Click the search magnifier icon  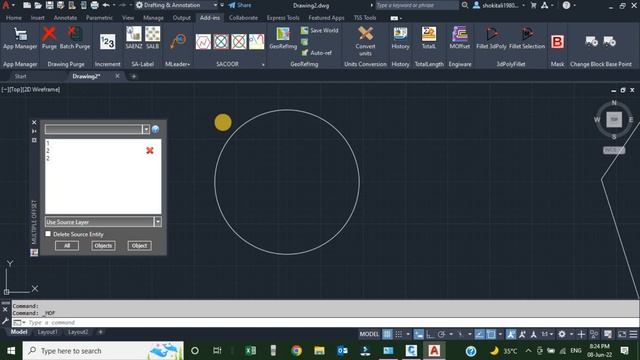pyautogui.click(x=465, y=5)
